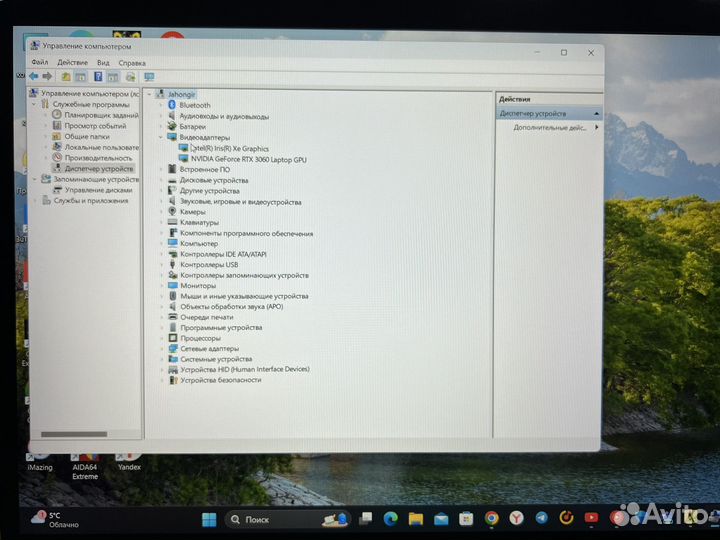Collapse the Видеоадаптеры category
Image resolution: width=720 pixels, height=540 pixels.
161,137
